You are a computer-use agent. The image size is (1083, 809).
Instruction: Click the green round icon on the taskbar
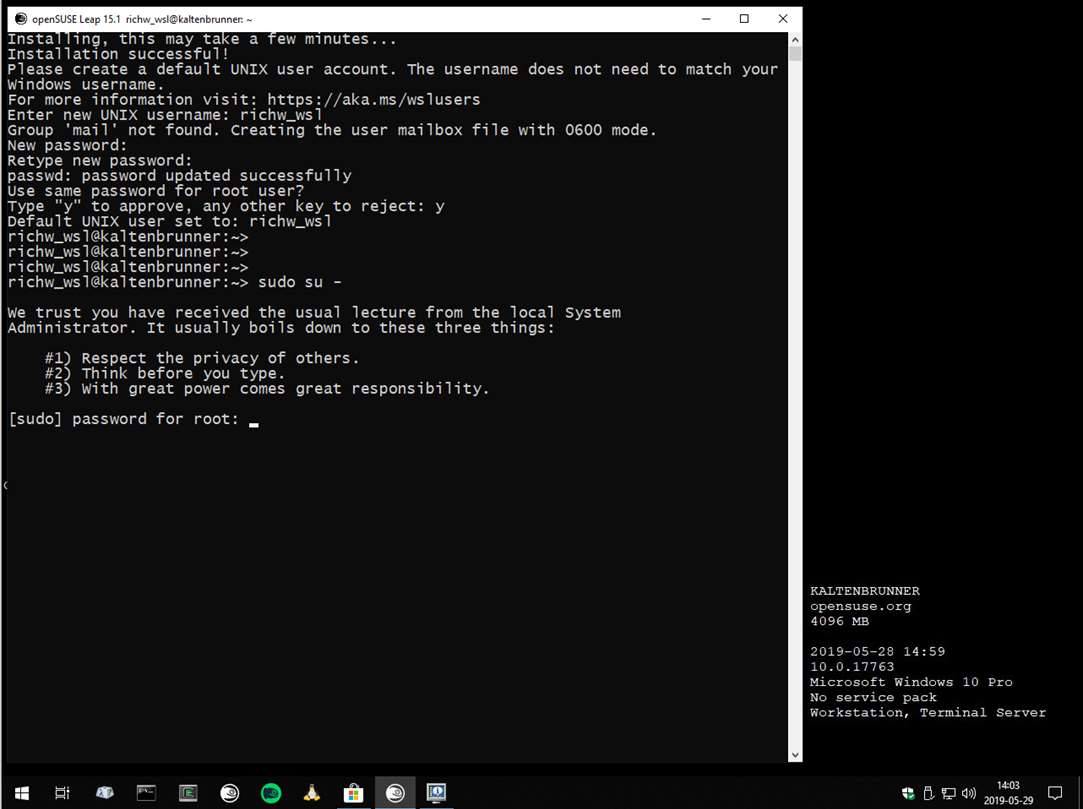271,793
